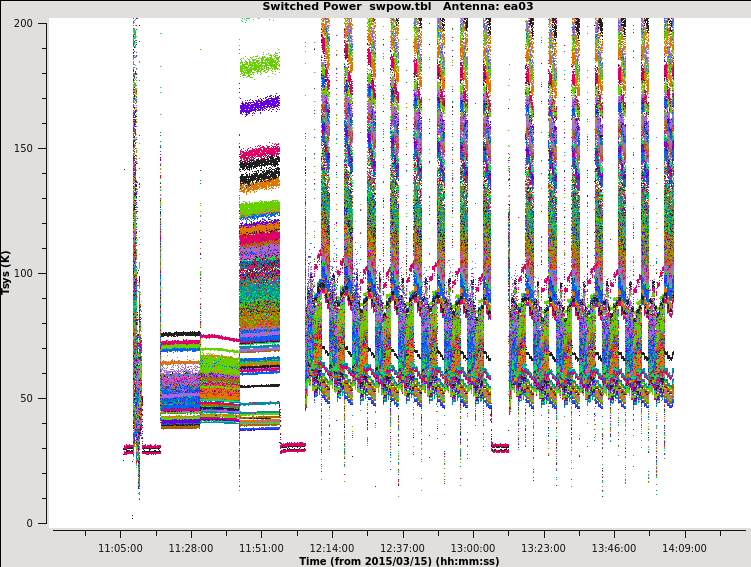Click the purple data cluster near 167 K
The width and height of the screenshot is (751, 567).
pyautogui.click(x=259, y=105)
